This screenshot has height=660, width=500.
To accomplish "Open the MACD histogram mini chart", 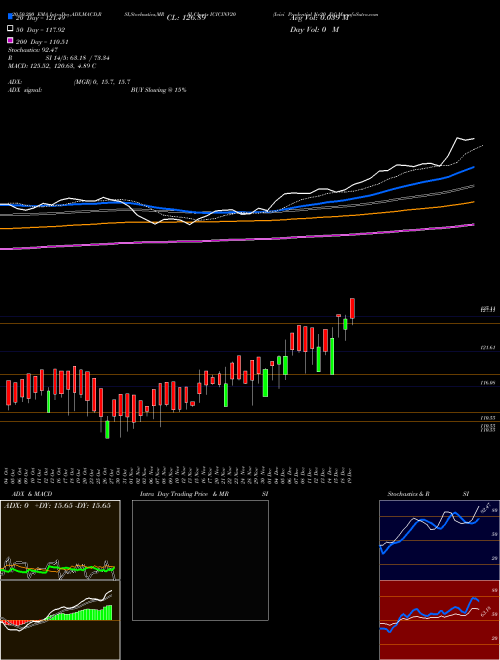I will point(60,620).
